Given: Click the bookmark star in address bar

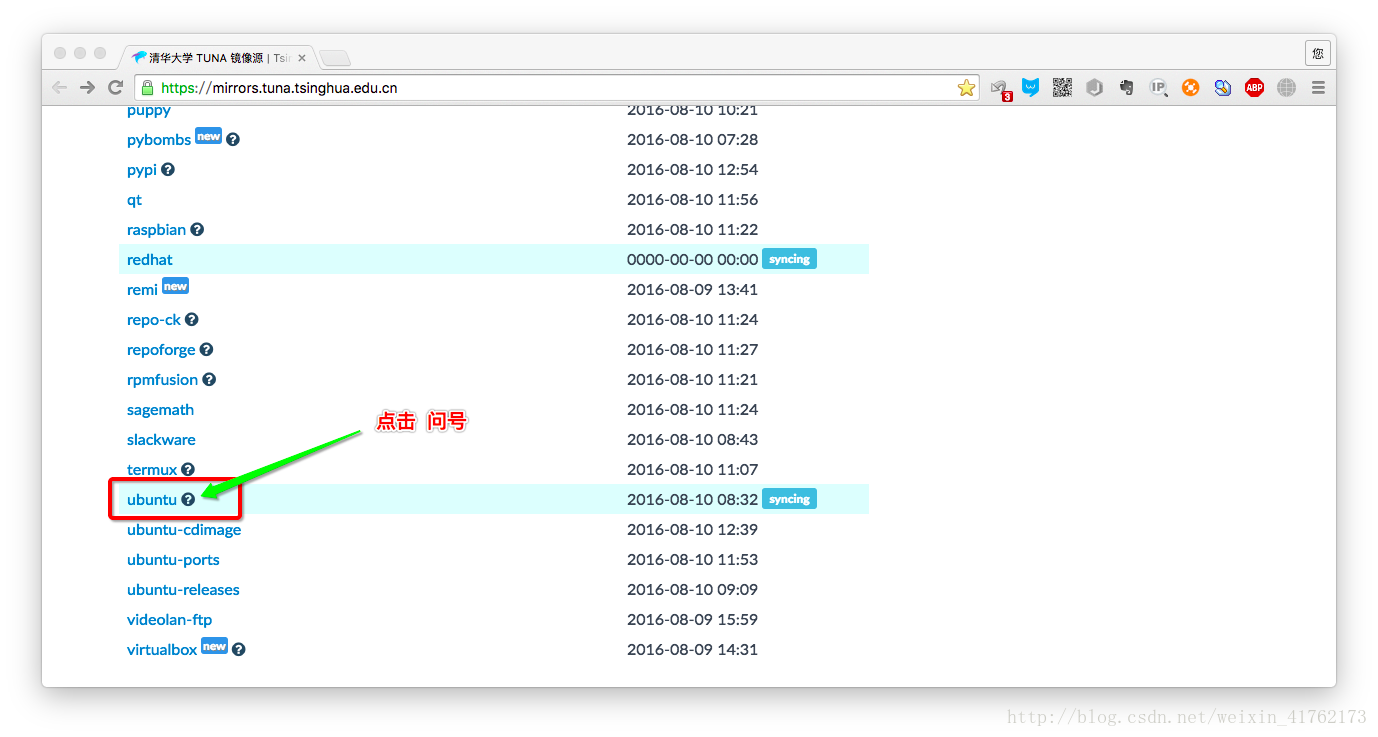Looking at the screenshot, I should pos(966,88).
